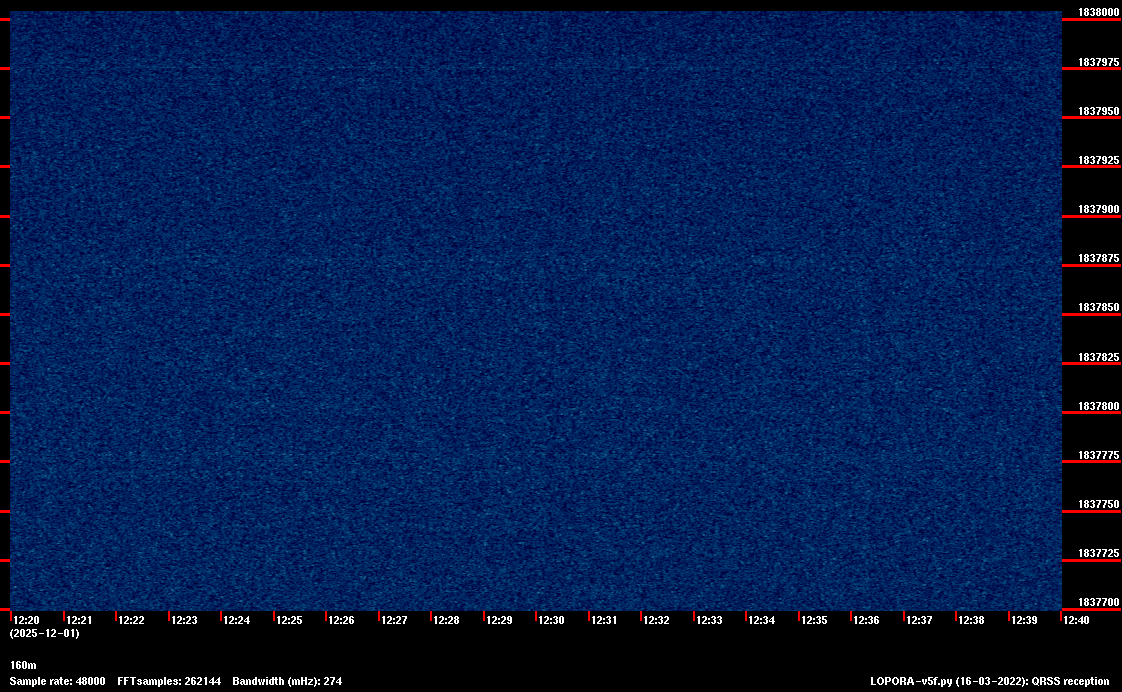Image resolution: width=1122 pixels, height=692 pixels.
Task: Click the 12:40 time label
Action: pos(1076,620)
